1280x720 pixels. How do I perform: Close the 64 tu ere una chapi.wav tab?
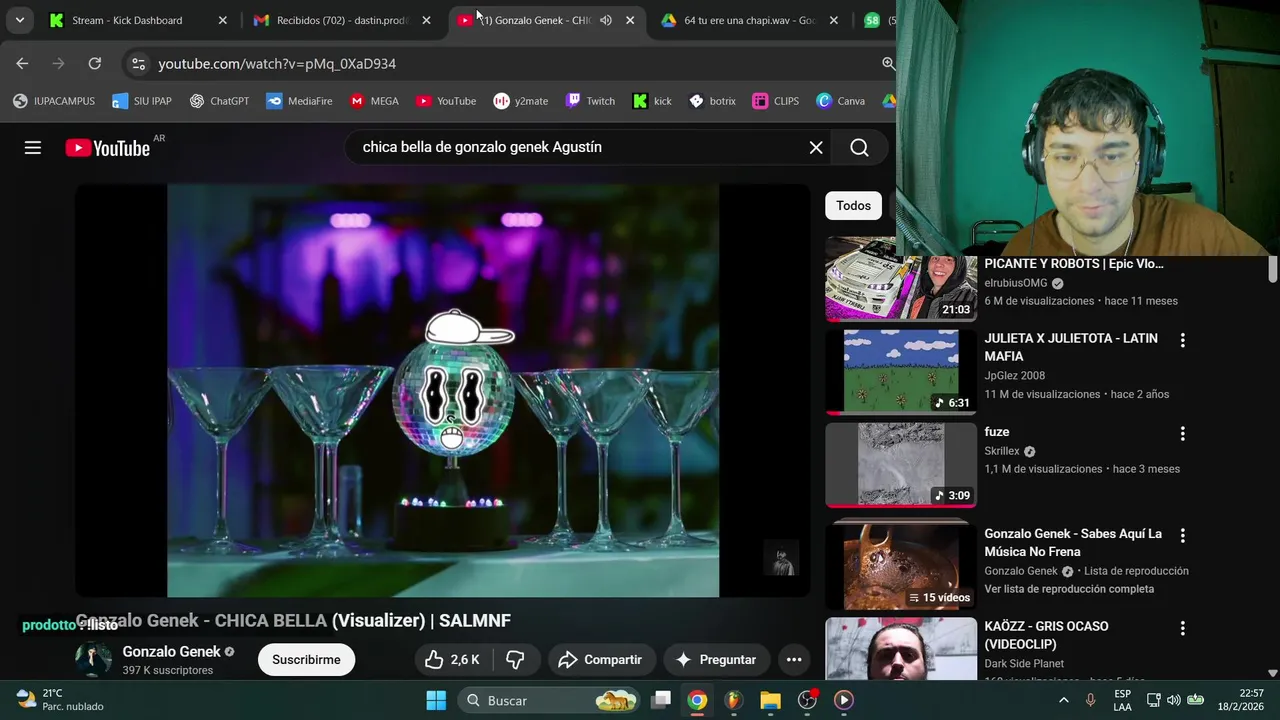pyautogui.click(x=833, y=20)
